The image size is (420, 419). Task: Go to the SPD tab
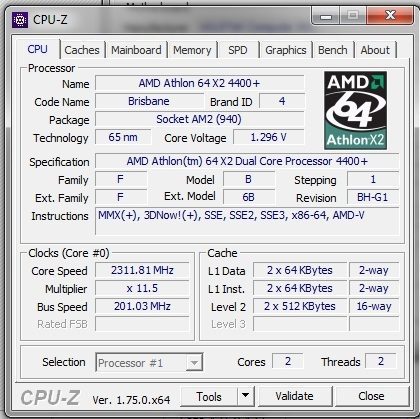(x=238, y=50)
